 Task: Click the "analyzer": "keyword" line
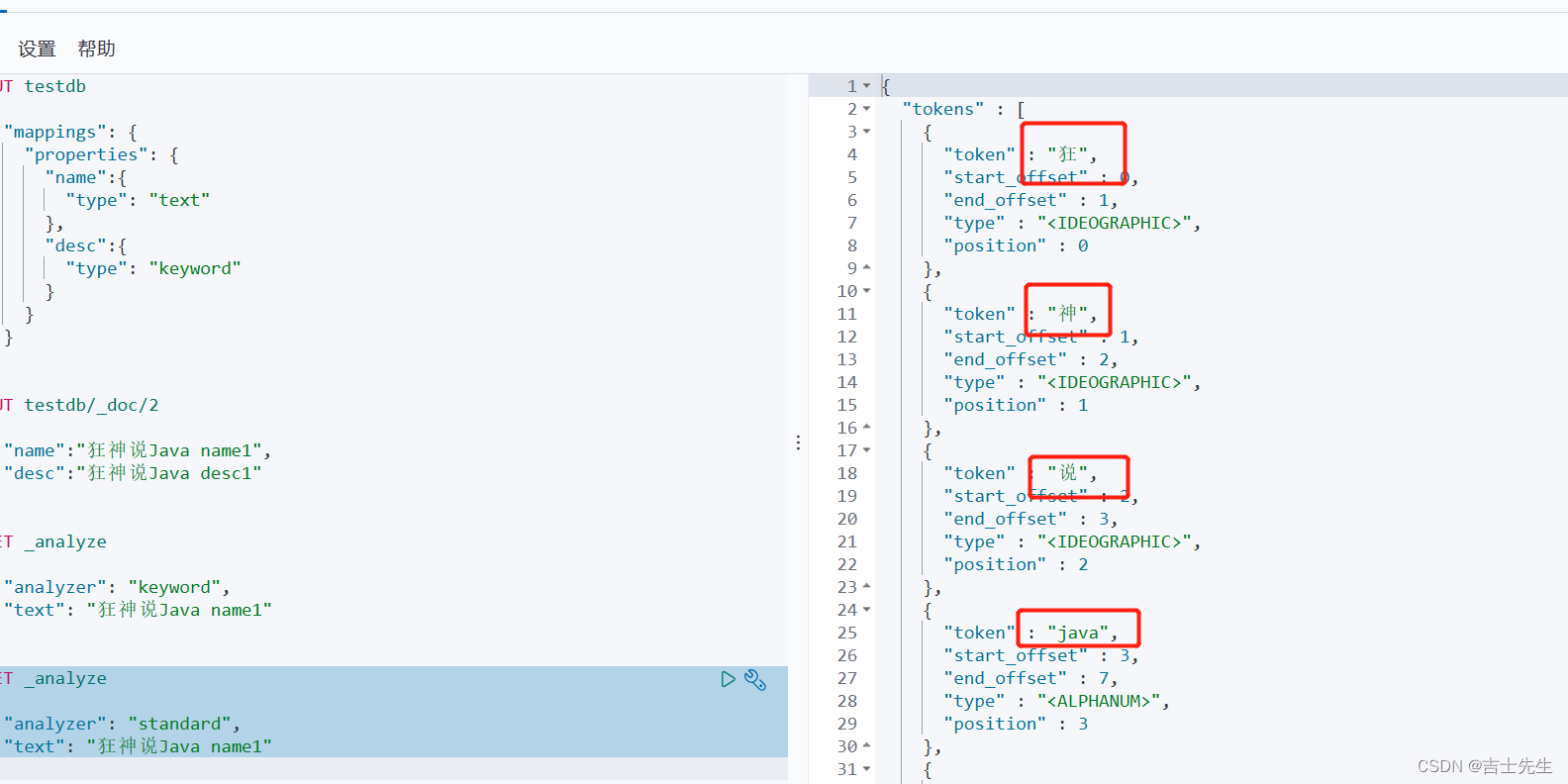click(x=117, y=587)
